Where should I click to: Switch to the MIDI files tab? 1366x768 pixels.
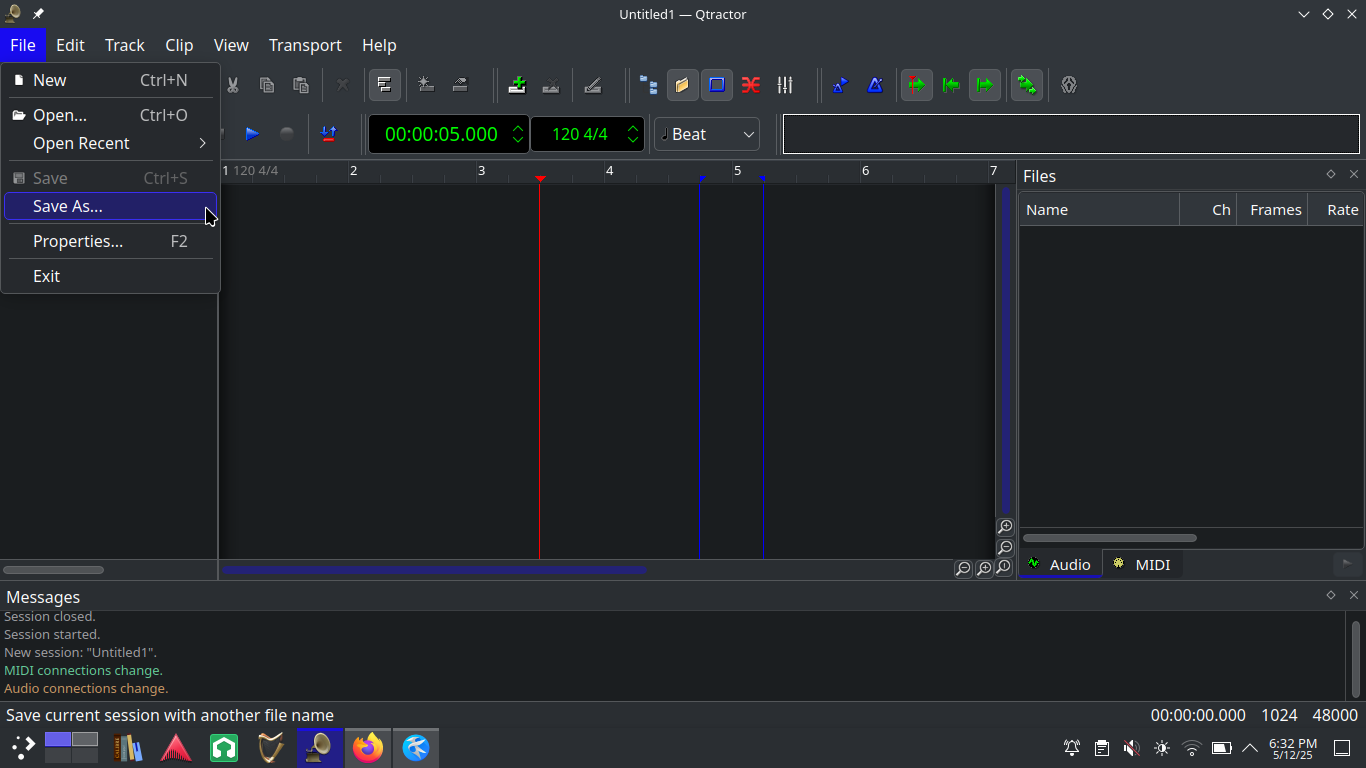point(1142,565)
